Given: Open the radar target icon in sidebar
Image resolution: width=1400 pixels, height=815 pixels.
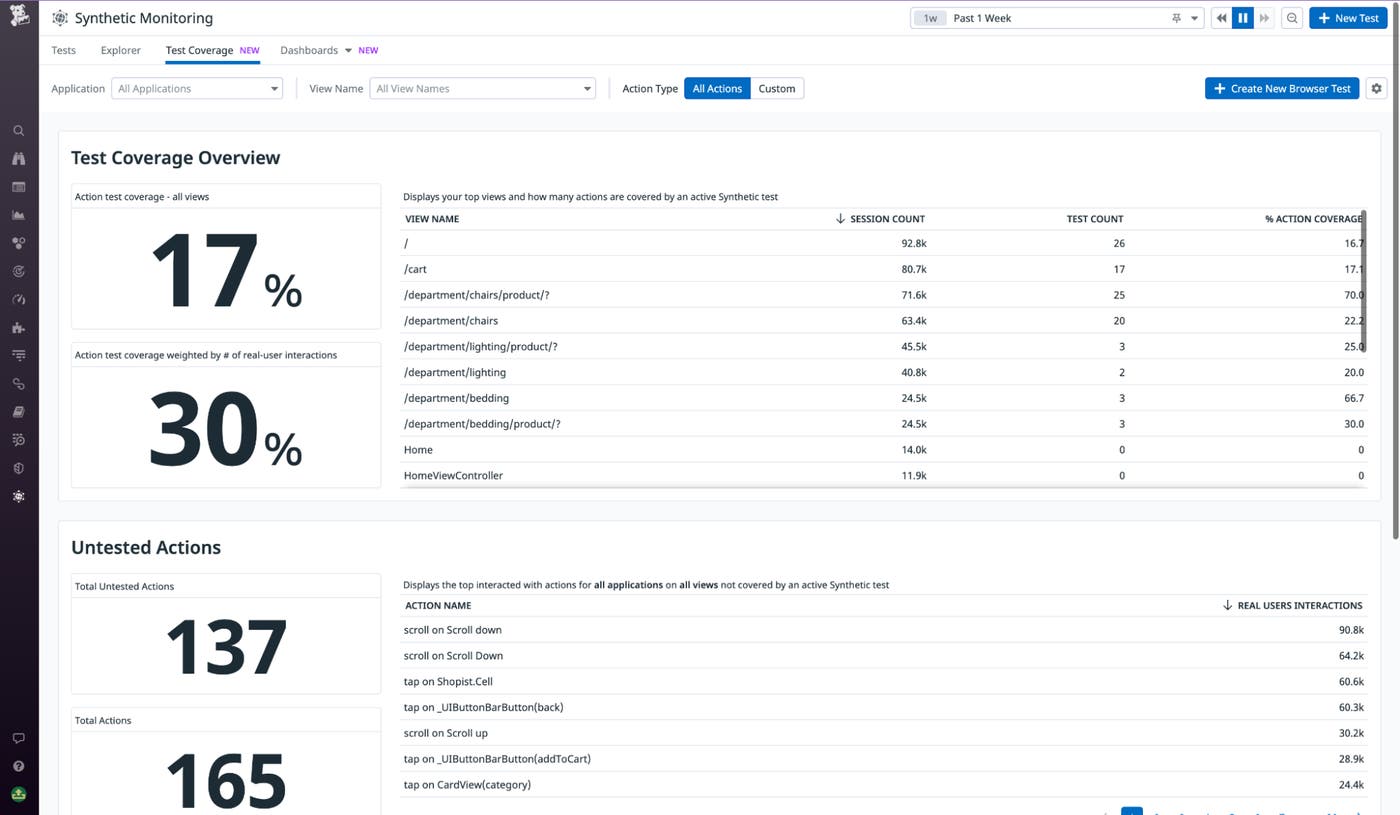Looking at the screenshot, I should pos(19,271).
